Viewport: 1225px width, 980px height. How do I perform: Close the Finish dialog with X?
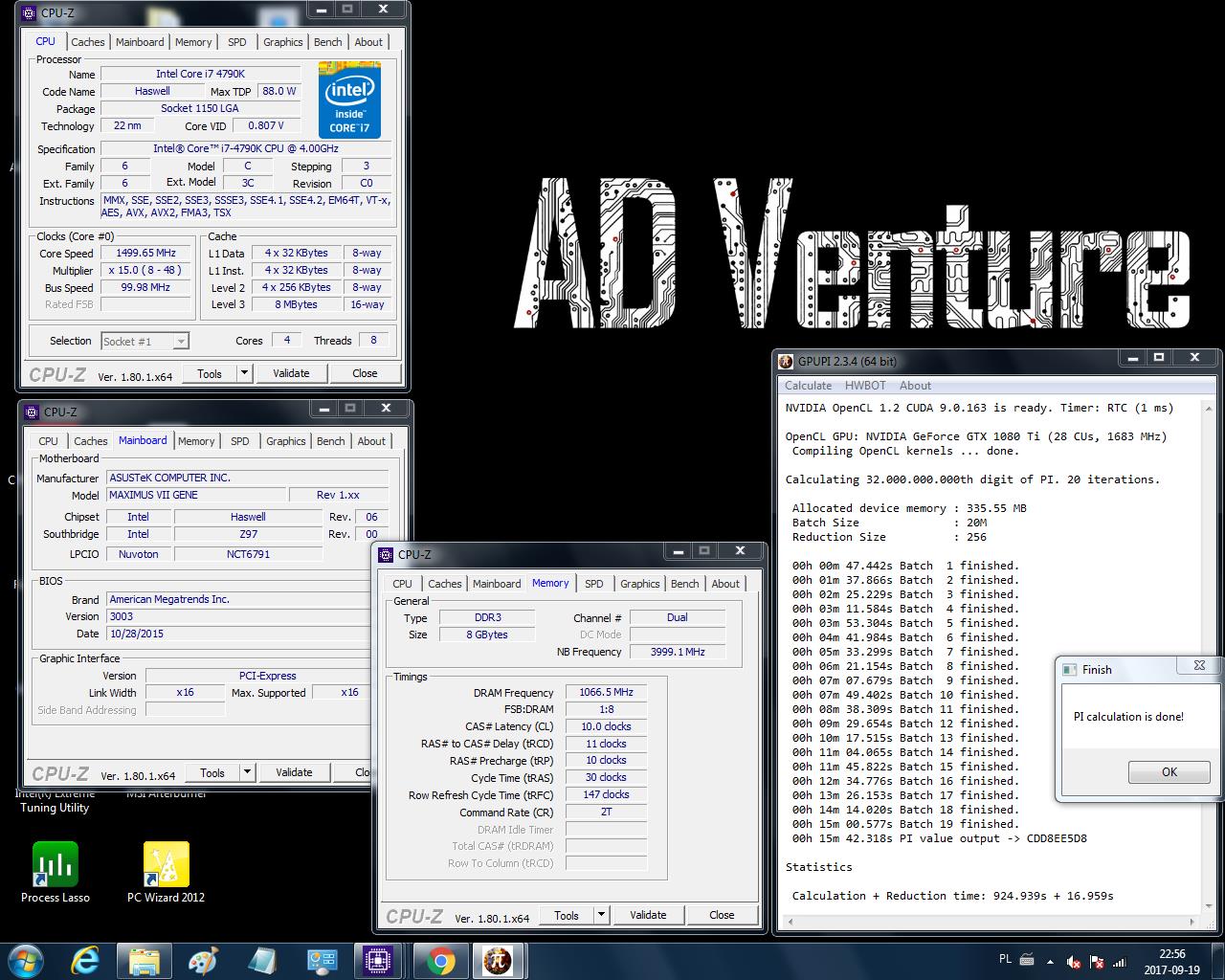point(1199,665)
